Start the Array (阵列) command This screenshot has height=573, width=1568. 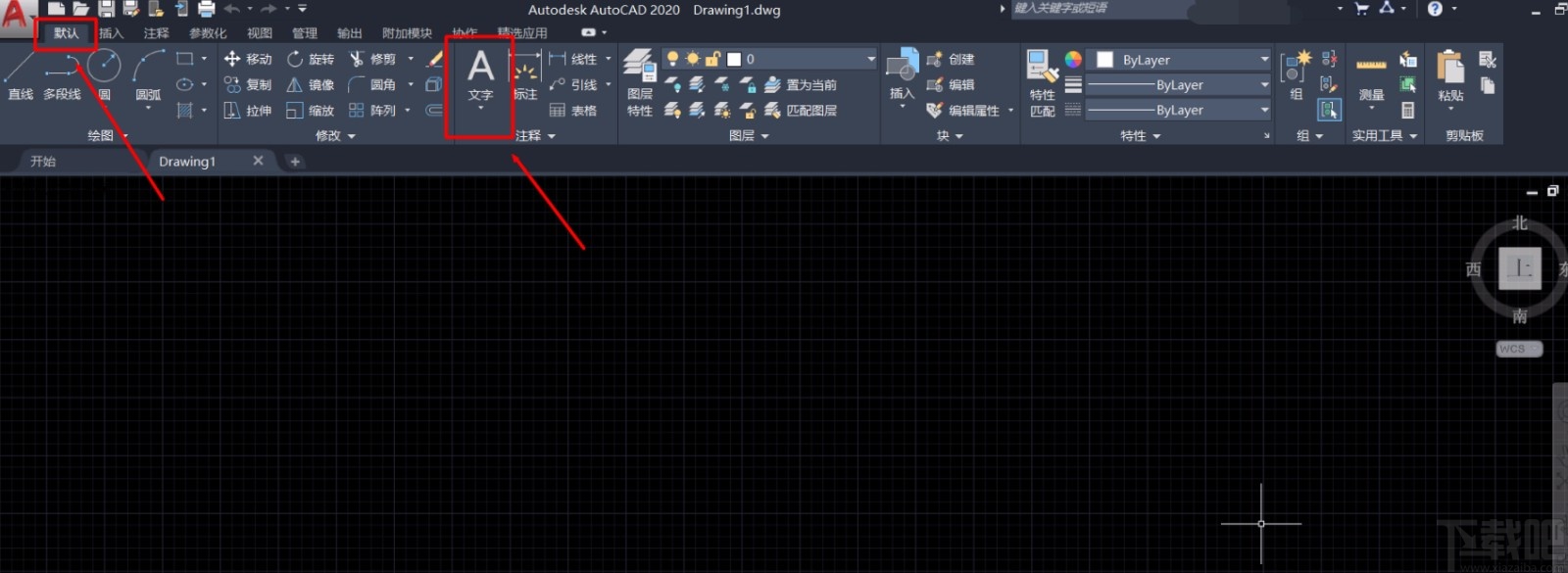[x=372, y=110]
